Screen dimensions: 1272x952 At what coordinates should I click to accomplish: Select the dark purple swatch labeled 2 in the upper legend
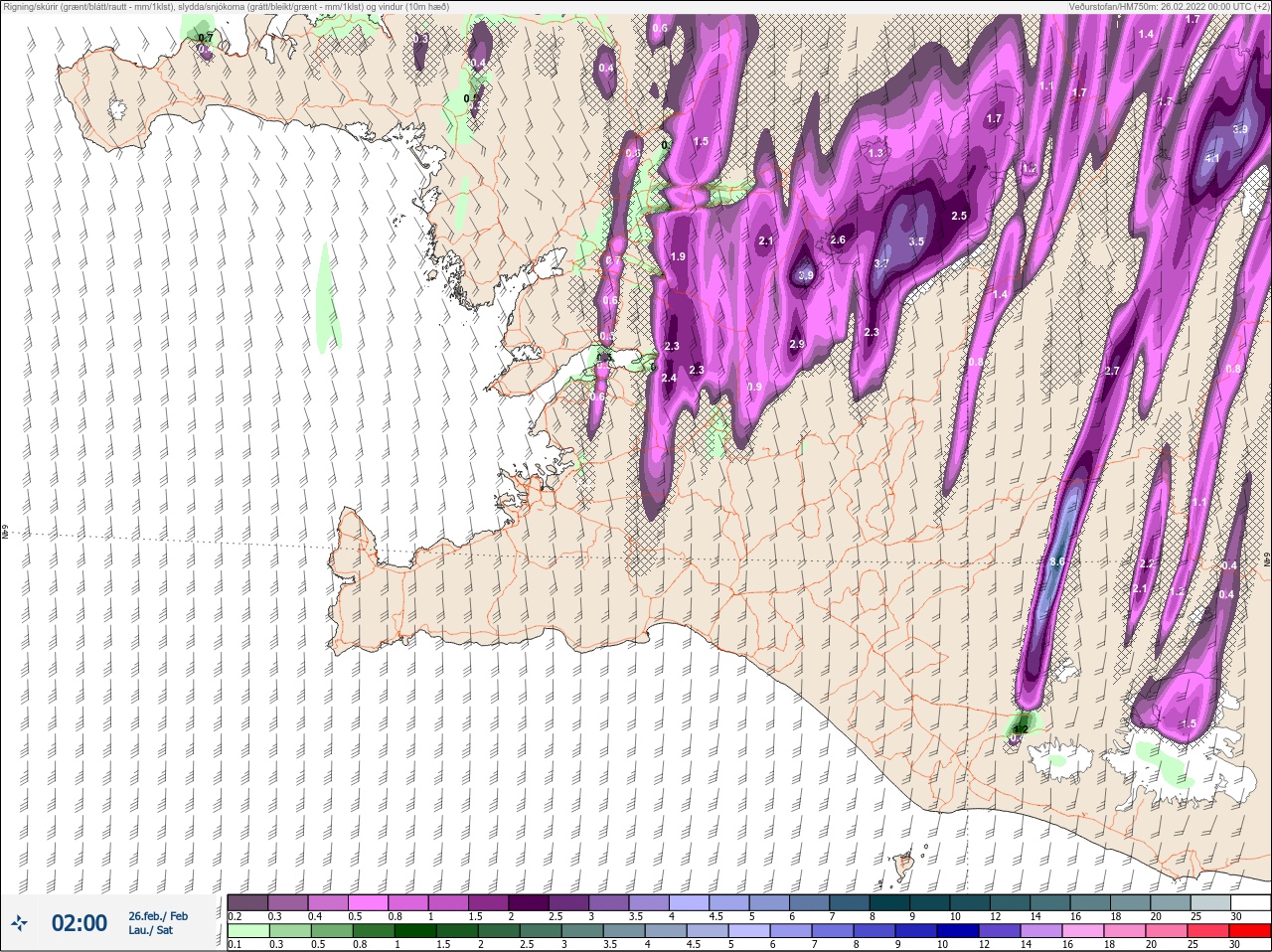point(529,902)
